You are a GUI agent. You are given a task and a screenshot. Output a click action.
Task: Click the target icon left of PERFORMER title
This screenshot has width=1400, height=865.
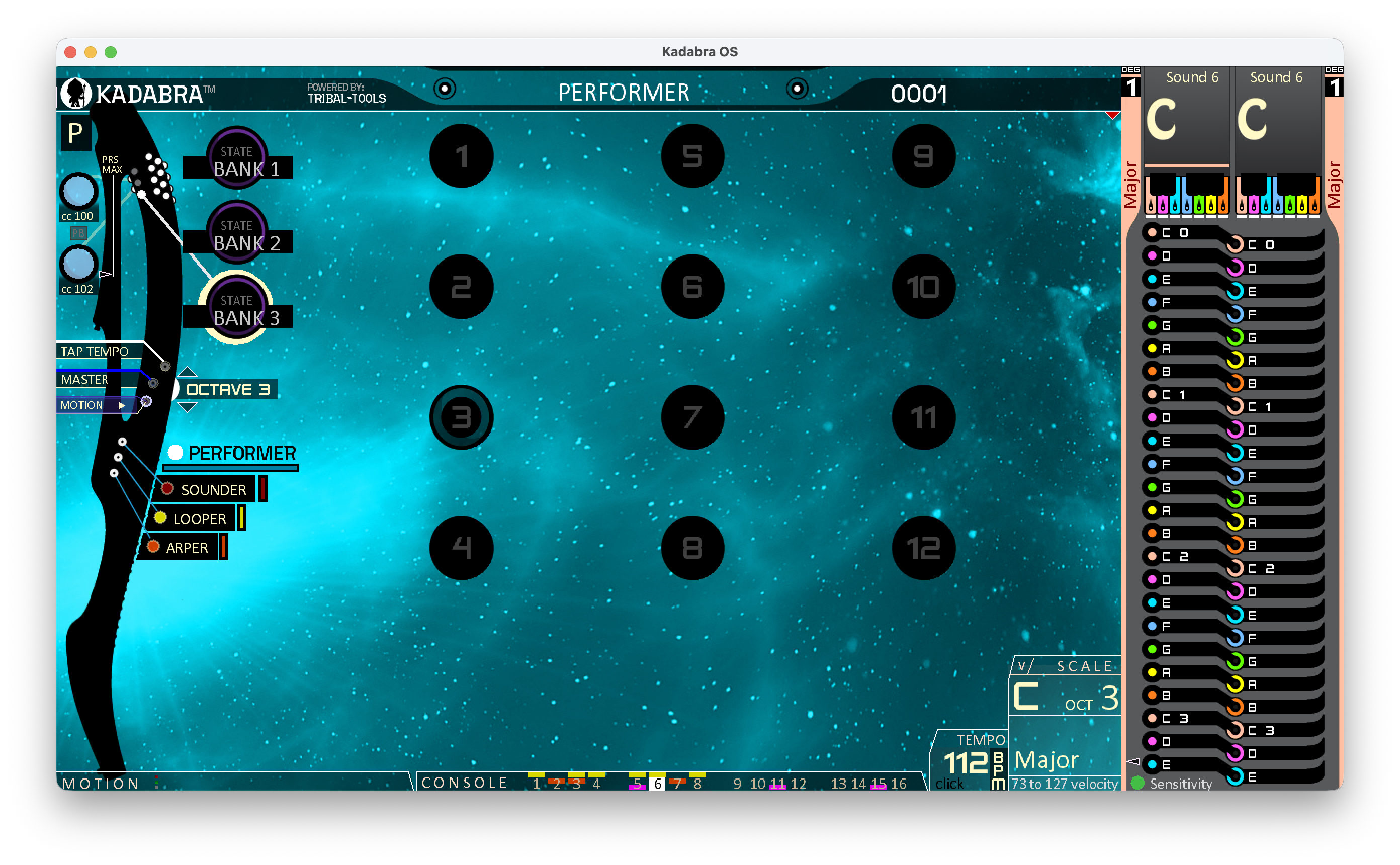(x=445, y=89)
